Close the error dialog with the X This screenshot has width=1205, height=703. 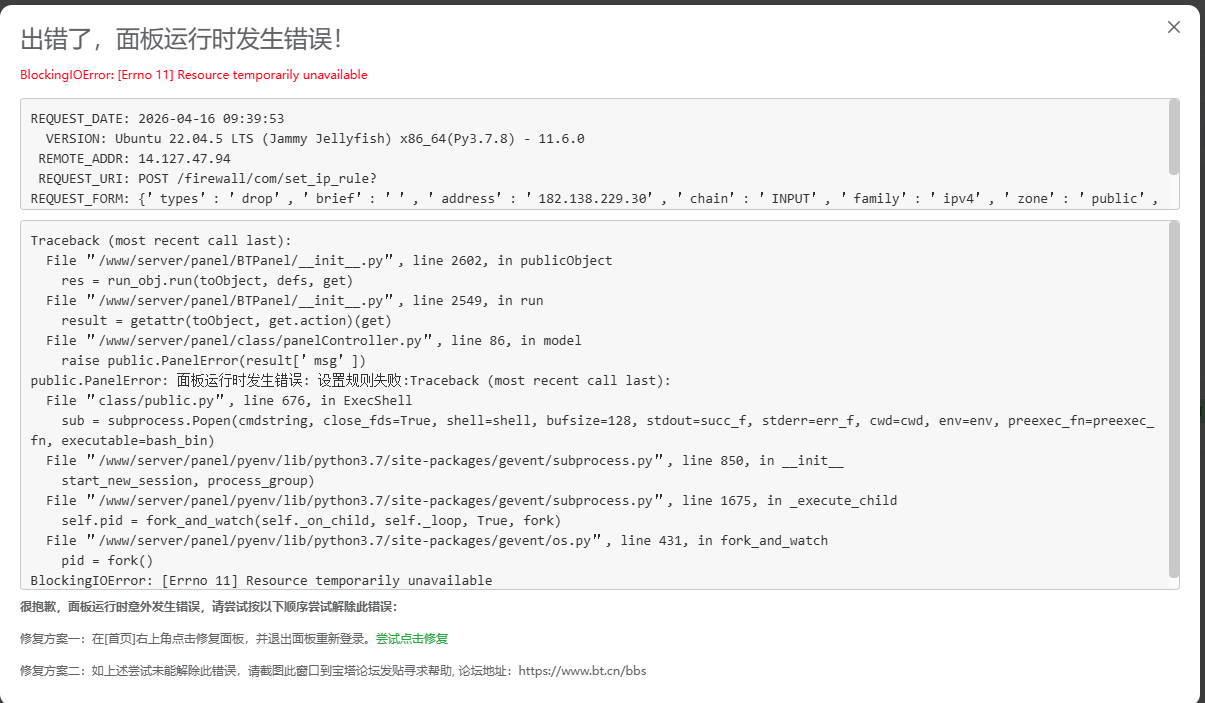tap(1173, 27)
